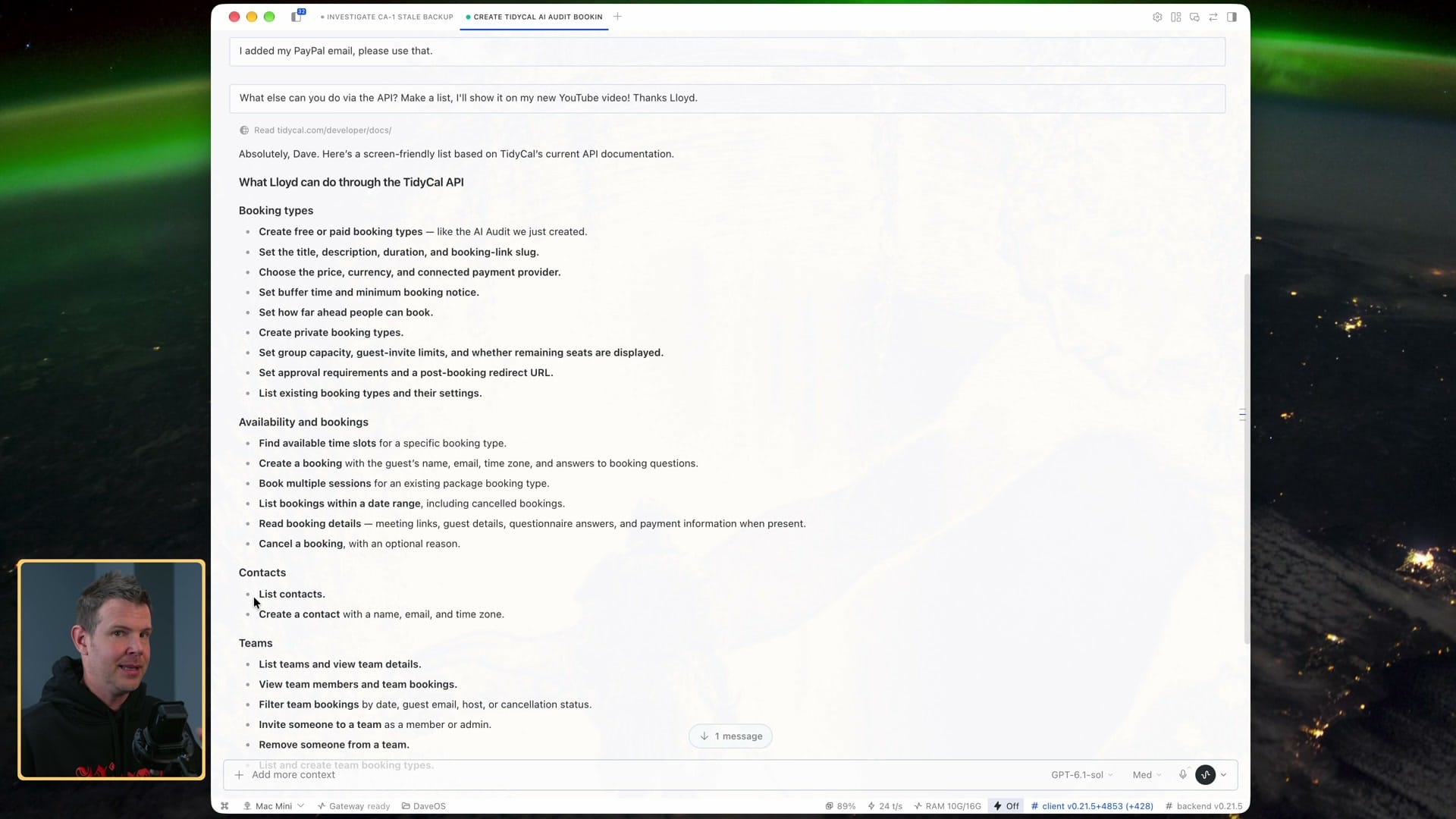Click the 'Remove someone from a team.' bullet
1456x819 pixels.
coord(334,745)
